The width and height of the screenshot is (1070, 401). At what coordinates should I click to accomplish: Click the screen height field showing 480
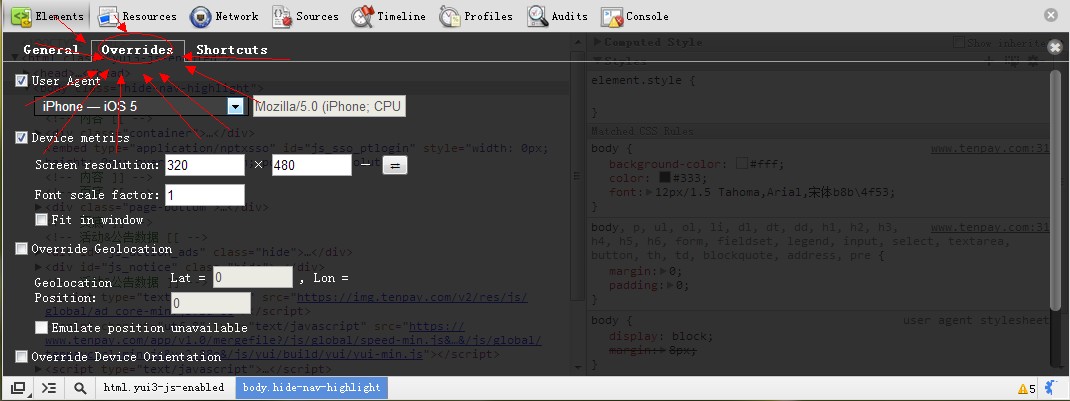click(x=311, y=165)
